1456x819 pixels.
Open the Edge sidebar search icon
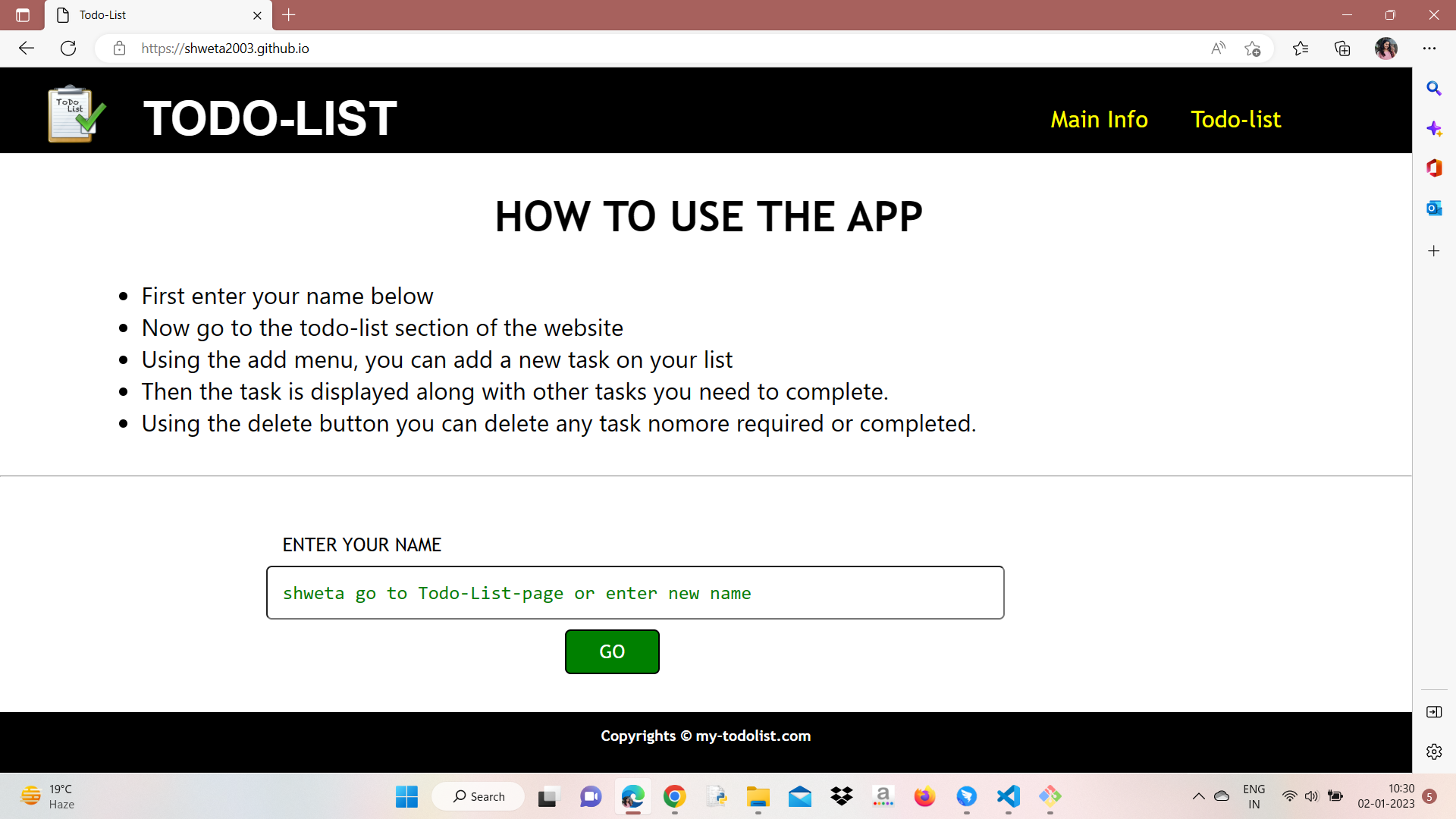pos(1433,89)
